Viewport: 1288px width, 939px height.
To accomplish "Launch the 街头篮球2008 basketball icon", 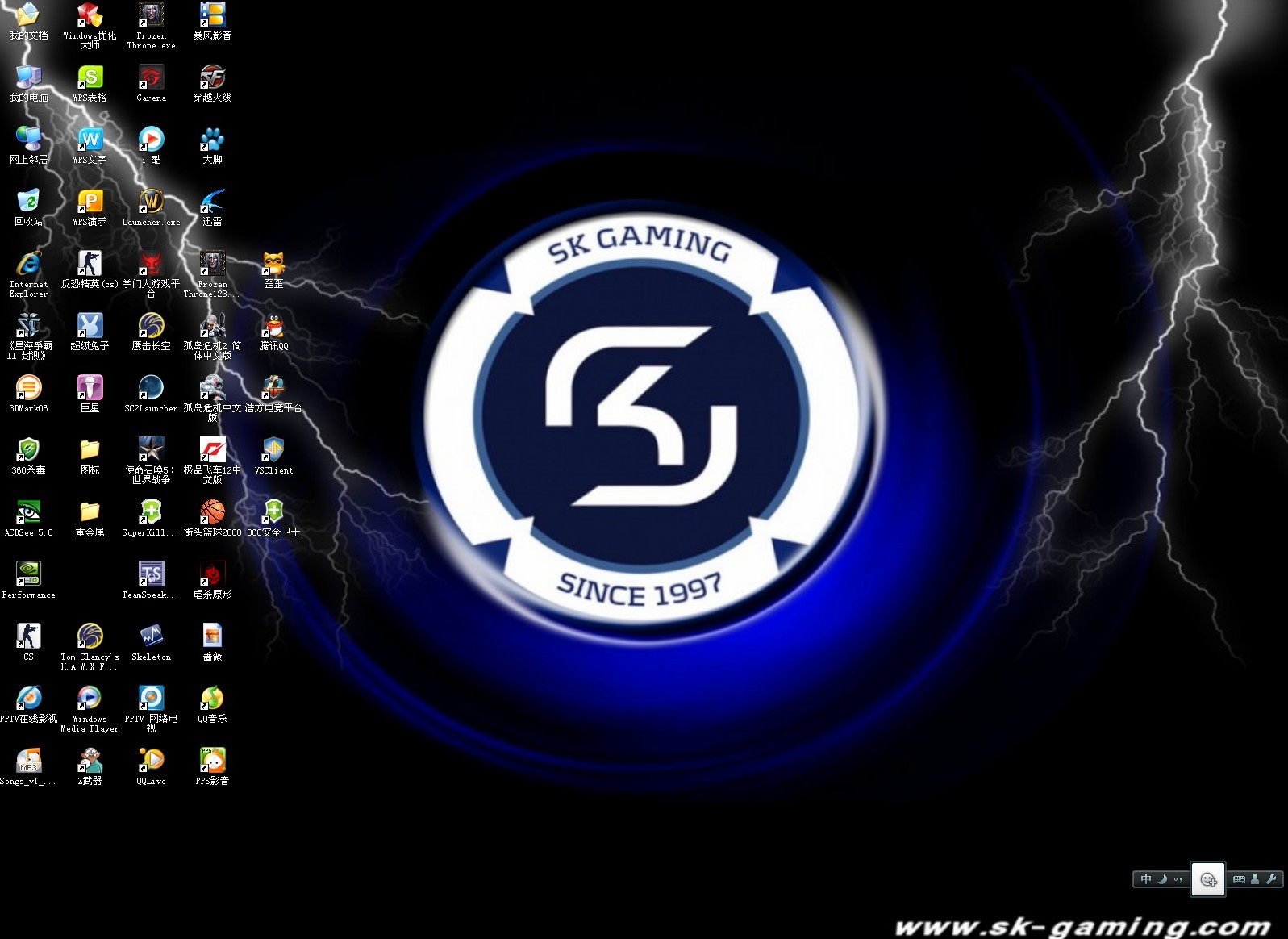I will [212, 512].
